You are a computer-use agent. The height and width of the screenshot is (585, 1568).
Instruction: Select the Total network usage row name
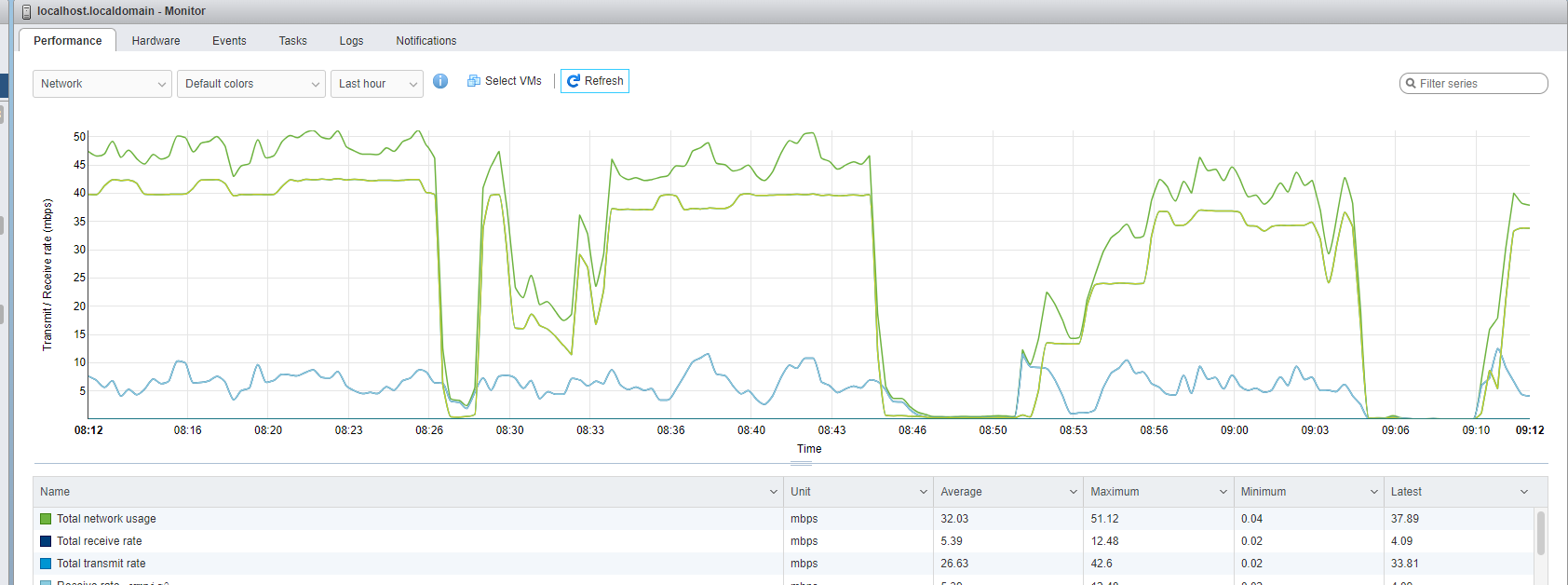106,519
